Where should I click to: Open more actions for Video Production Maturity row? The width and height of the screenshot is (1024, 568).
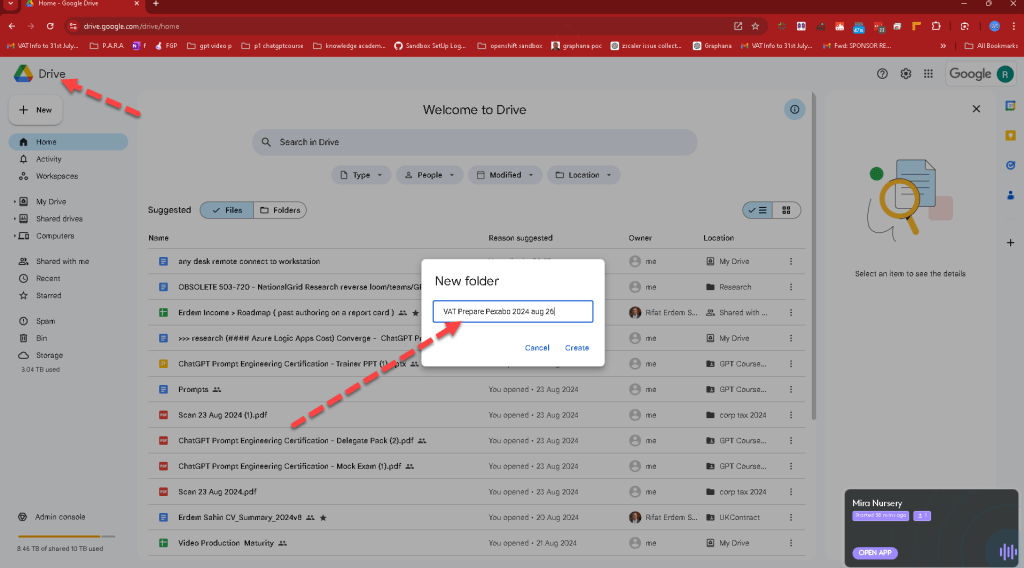click(x=791, y=543)
